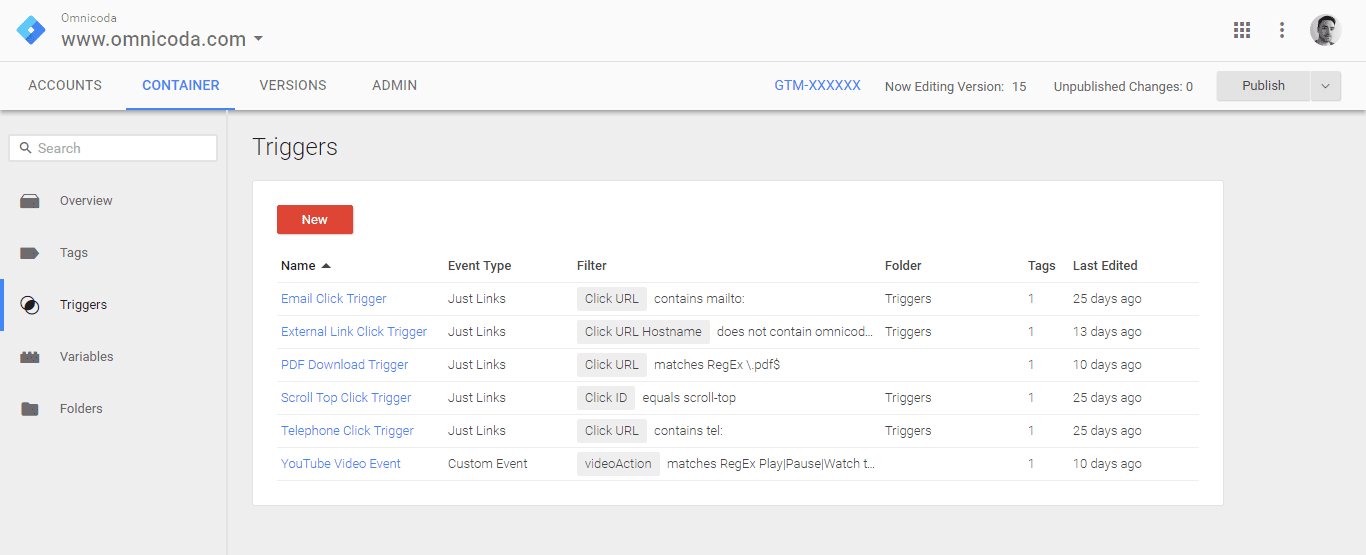
Task: Click the Omnicoda account name text
Action: 89,18
